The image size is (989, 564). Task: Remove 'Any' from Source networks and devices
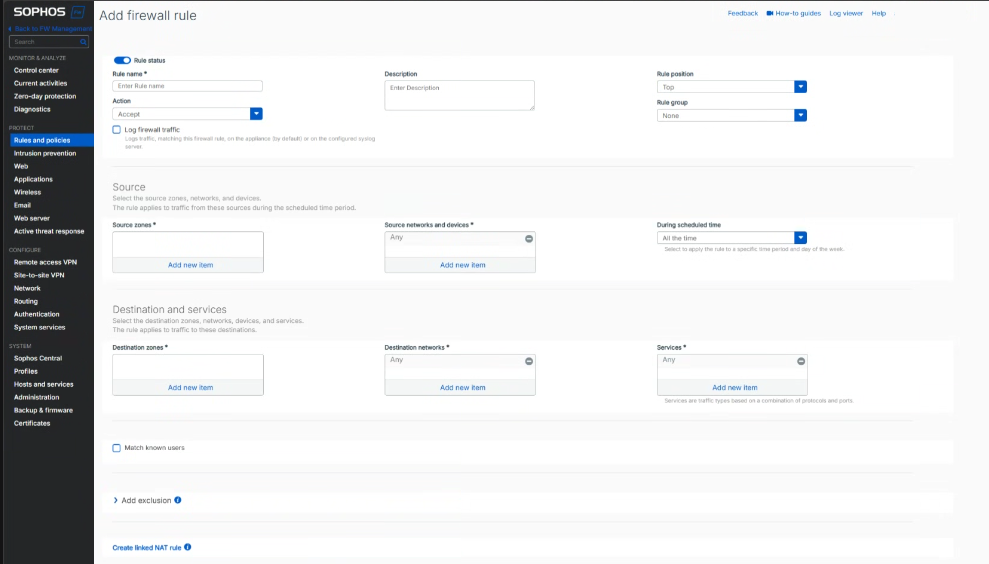[x=529, y=238]
